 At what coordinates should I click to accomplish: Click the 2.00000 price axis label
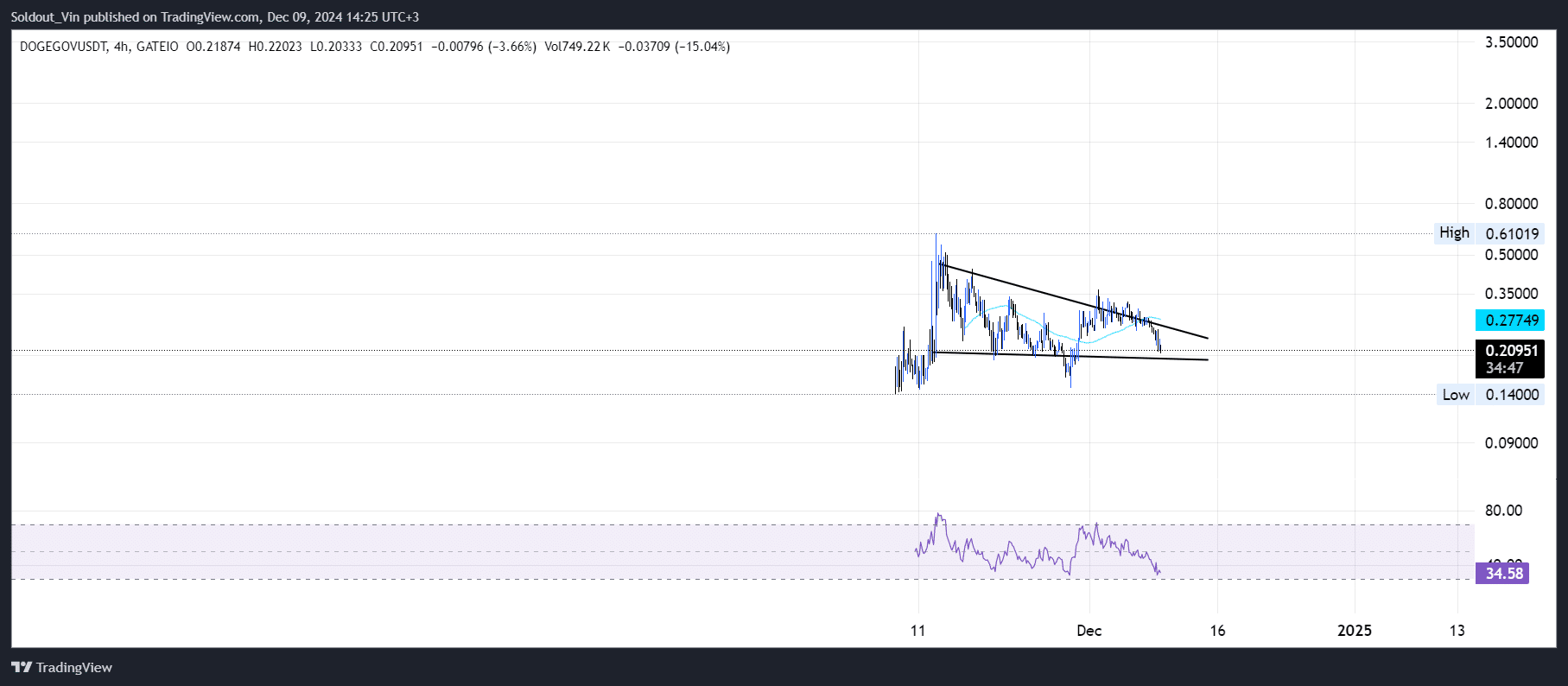point(1511,103)
